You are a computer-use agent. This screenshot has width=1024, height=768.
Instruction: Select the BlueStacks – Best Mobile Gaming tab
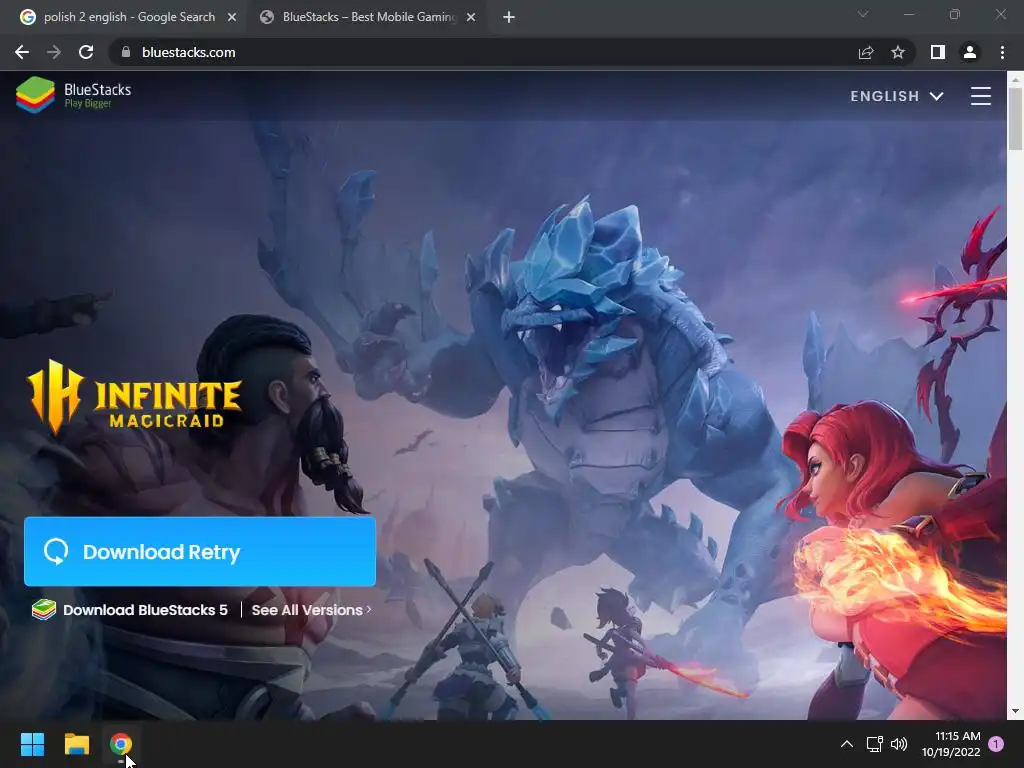click(369, 17)
